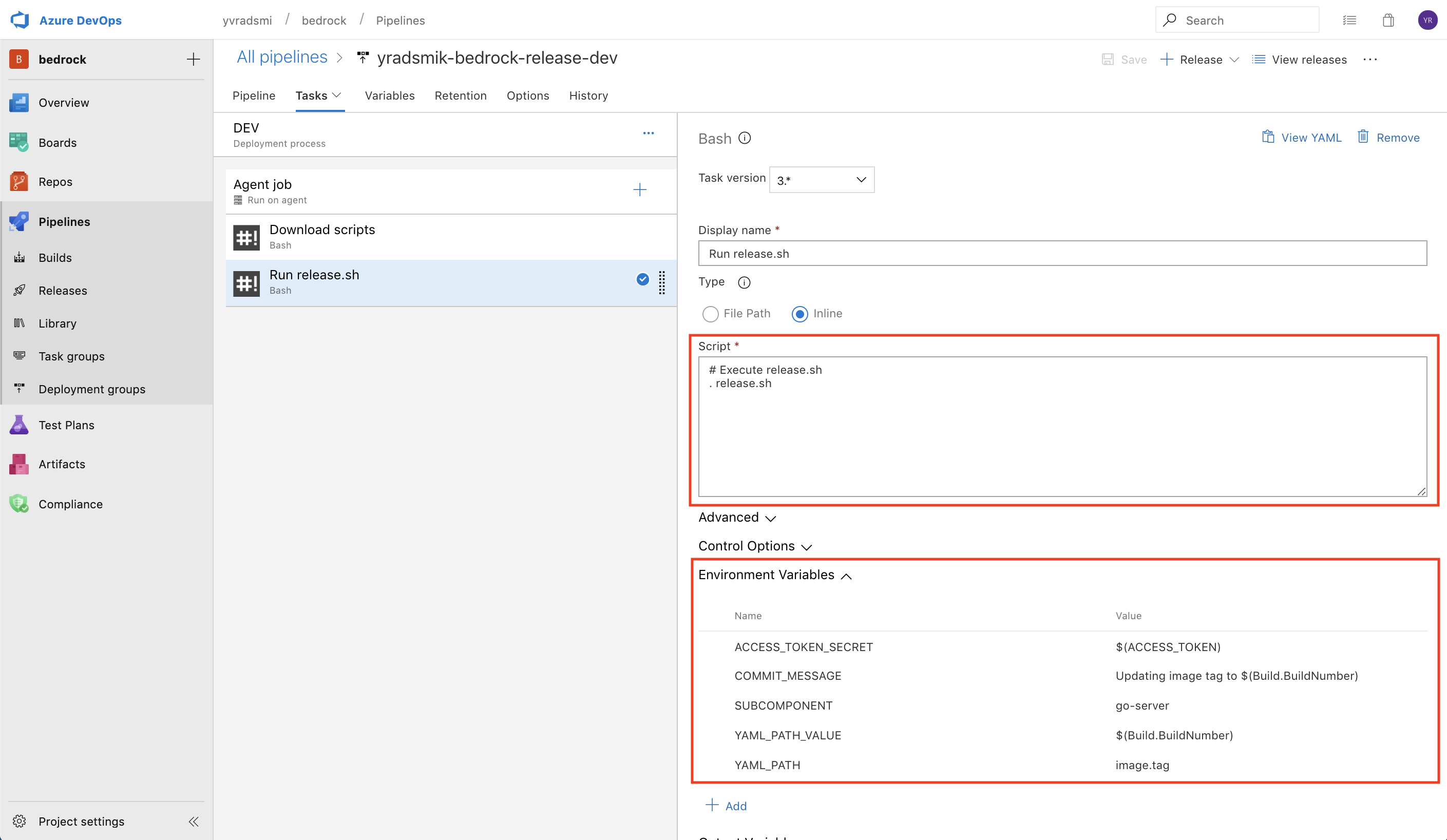The height and width of the screenshot is (840, 1447).
Task: Select the File Path radio button
Action: (710, 314)
